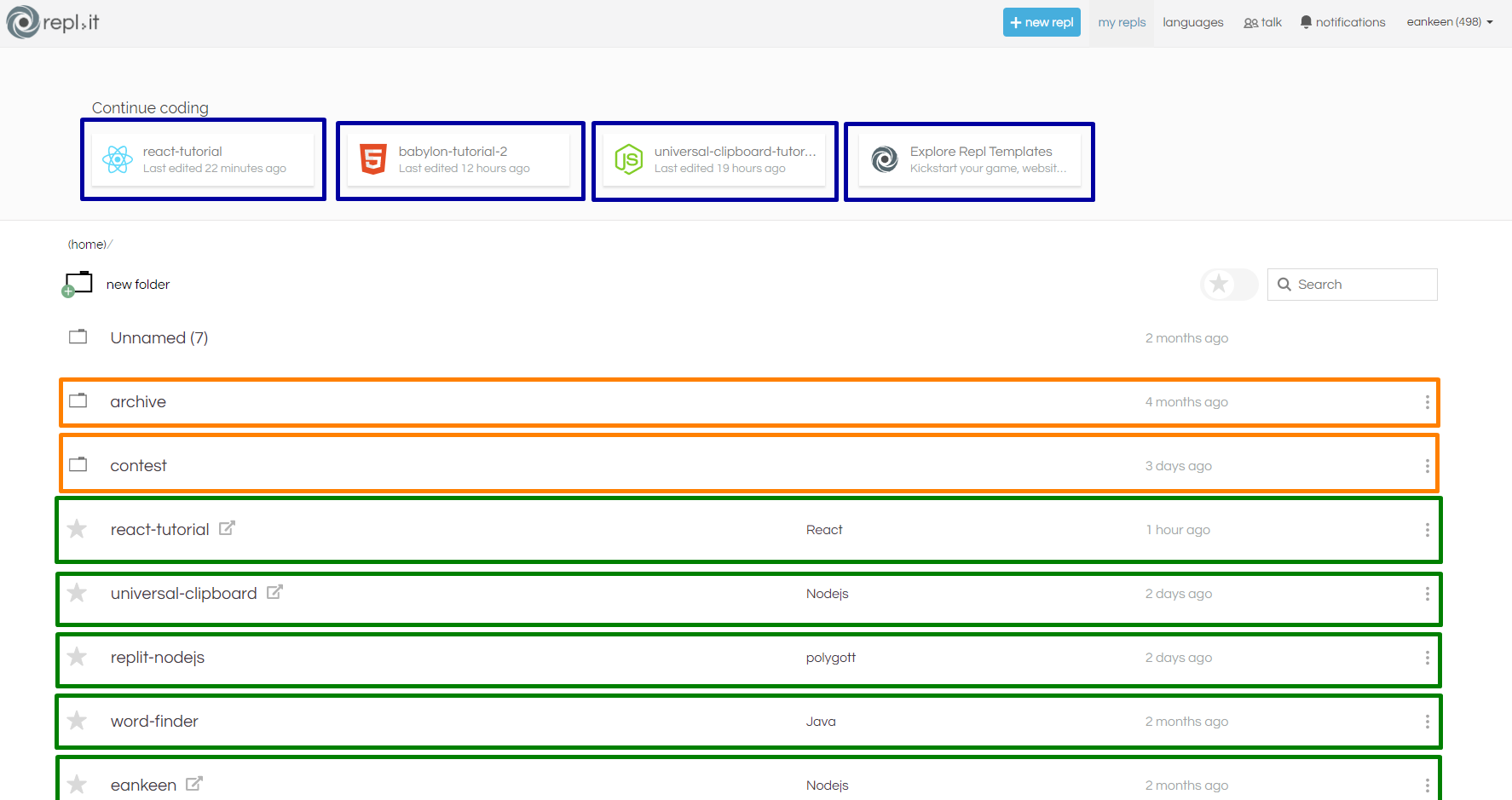
Task: Focus the Search repls input field
Action: pyautogui.click(x=1352, y=285)
